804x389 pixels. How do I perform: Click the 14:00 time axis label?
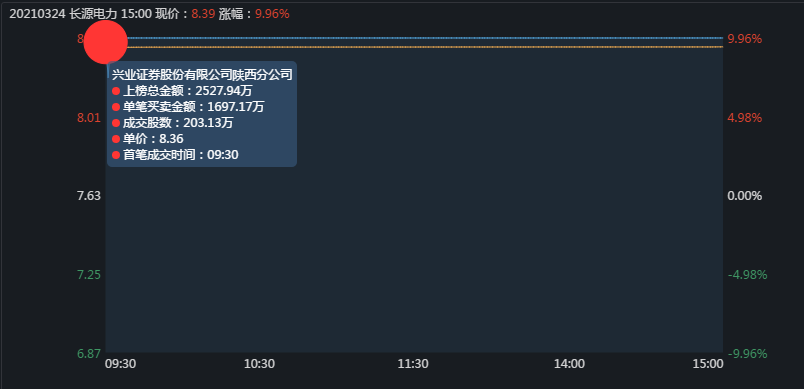click(x=569, y=364)
